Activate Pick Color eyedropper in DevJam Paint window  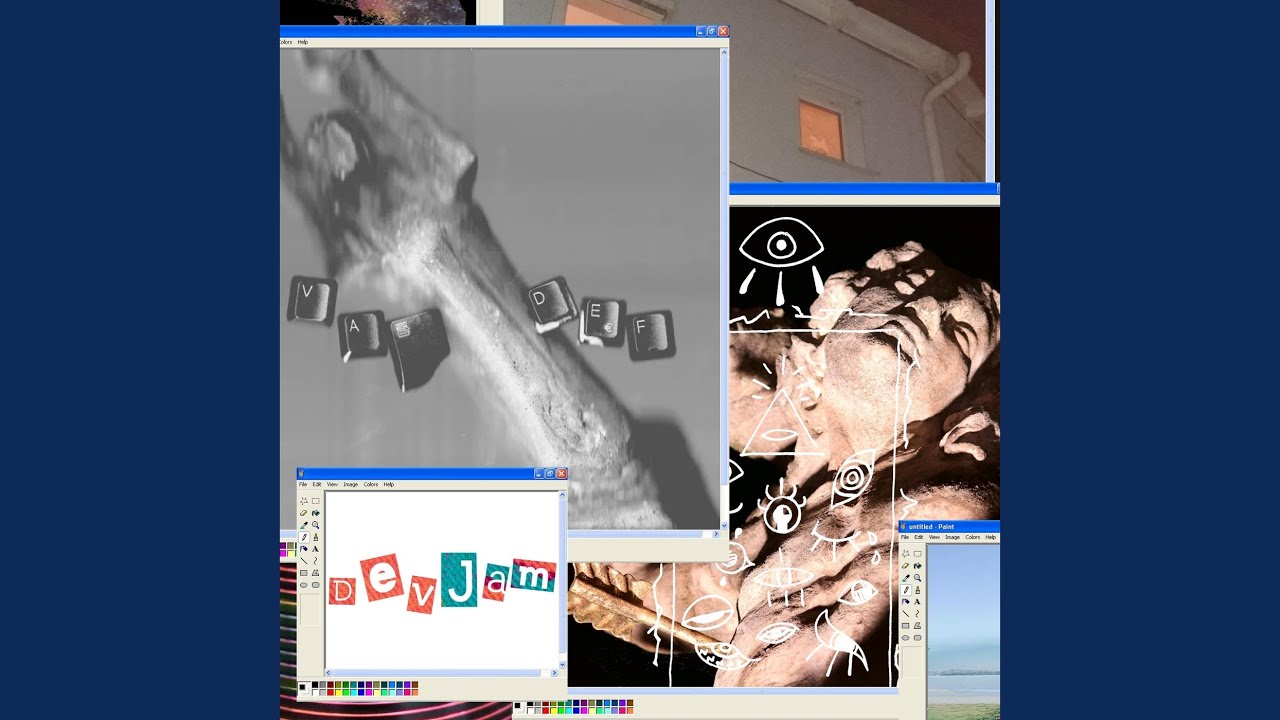(304, 525)
